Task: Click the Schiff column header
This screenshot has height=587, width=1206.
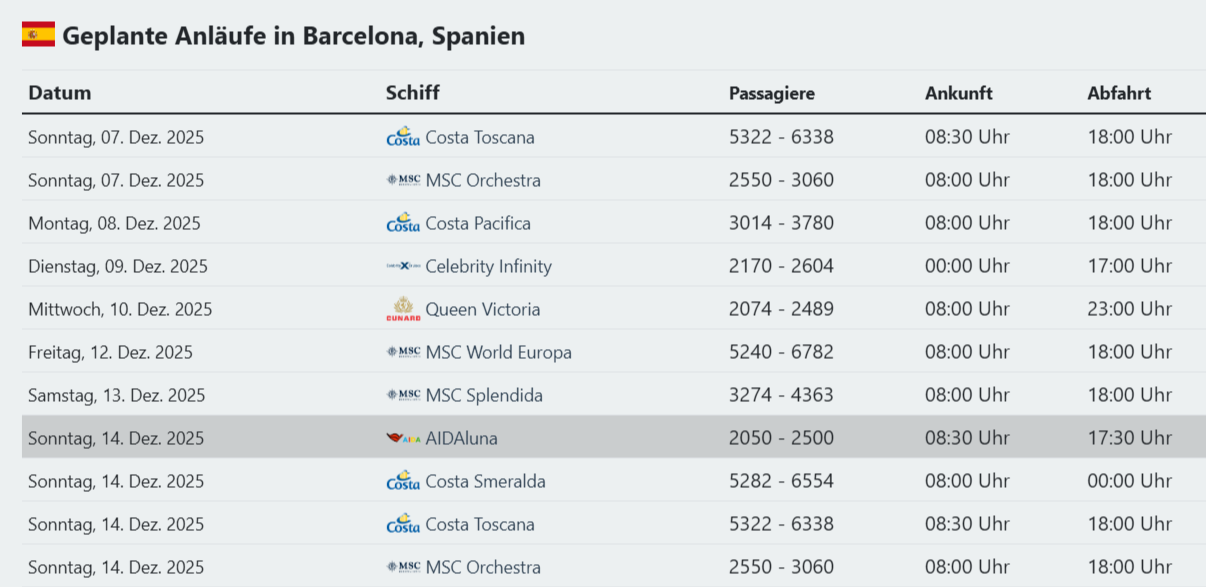Action: click(412, 93)
